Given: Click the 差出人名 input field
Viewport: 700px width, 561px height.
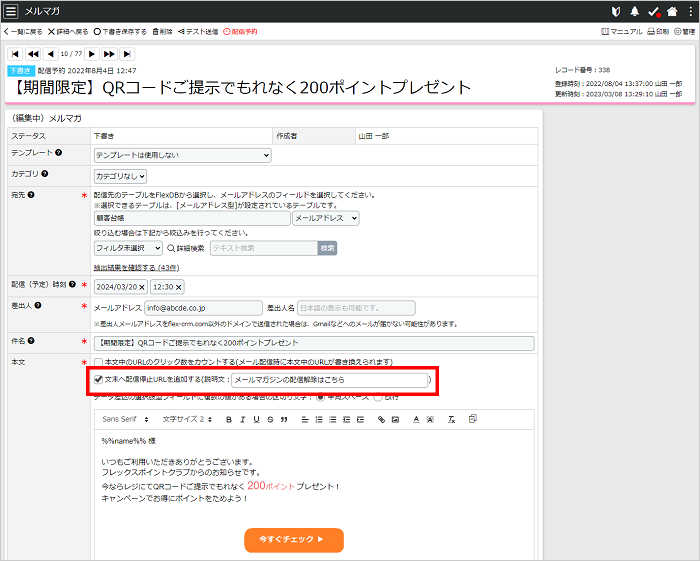Looking at the screenshot, I should [x=356, y=308].
